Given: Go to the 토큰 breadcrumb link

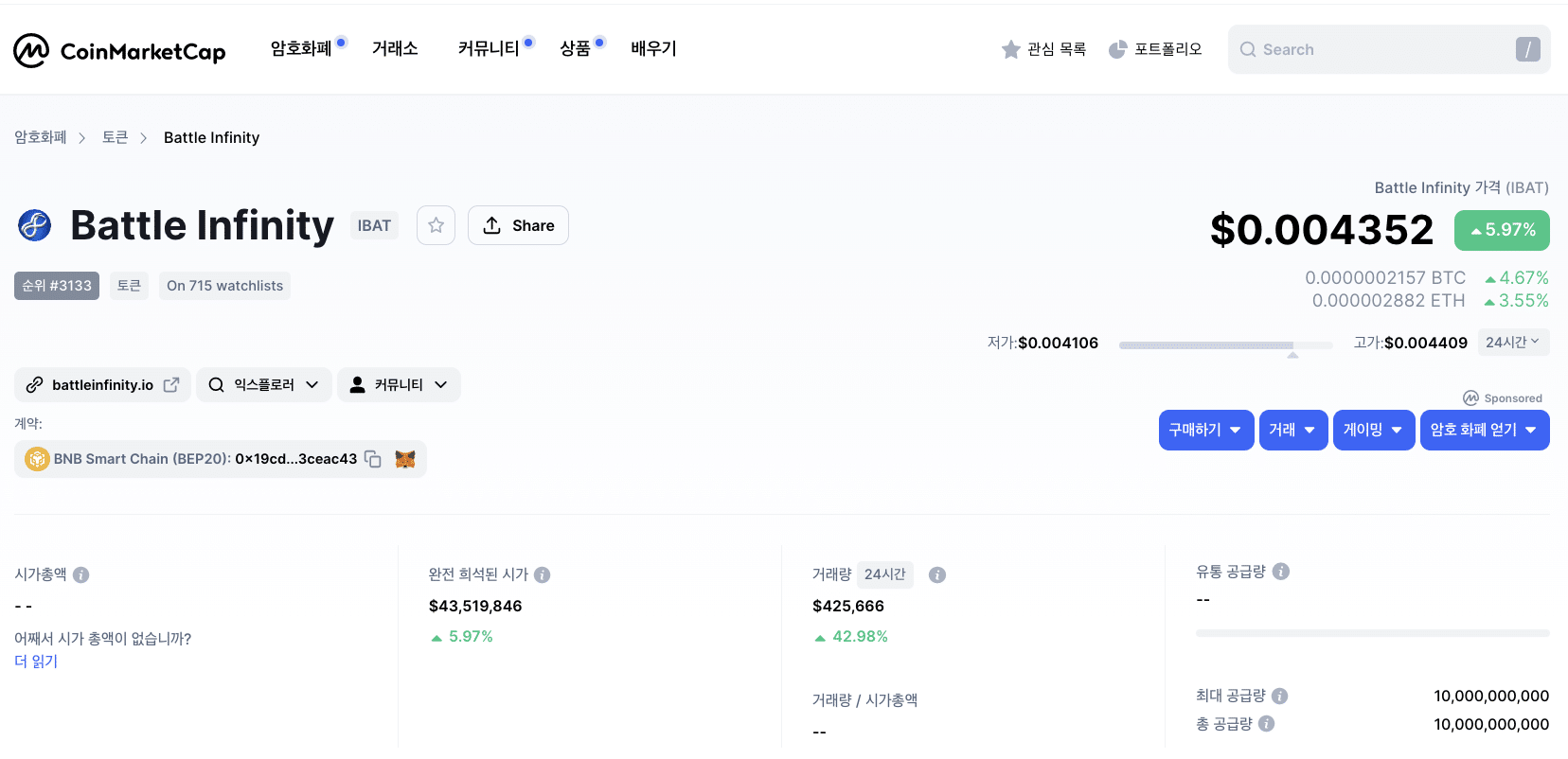Looking at the screenshot, I should pyautogui.click(x=116, y=137).
